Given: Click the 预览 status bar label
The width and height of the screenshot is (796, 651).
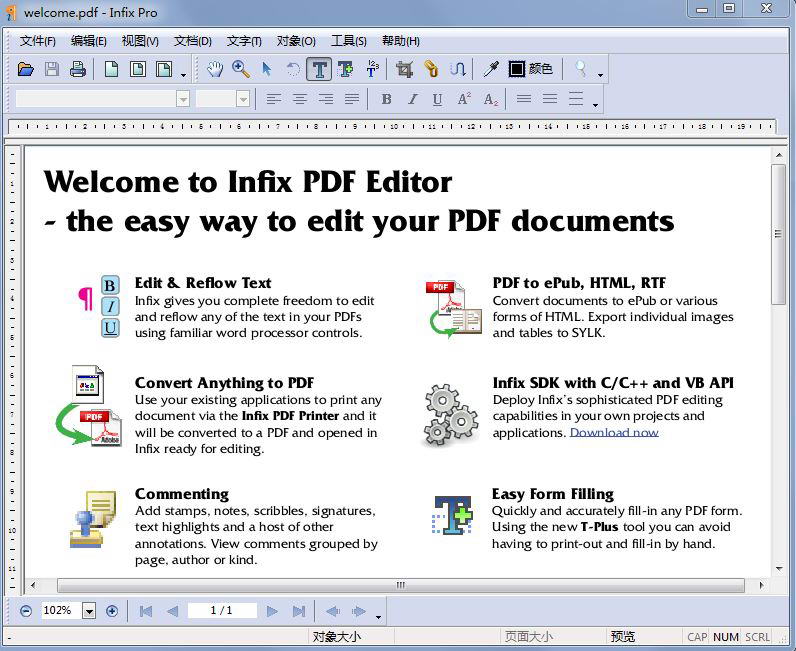Looking at the screenshot, I should coord(622,637).
